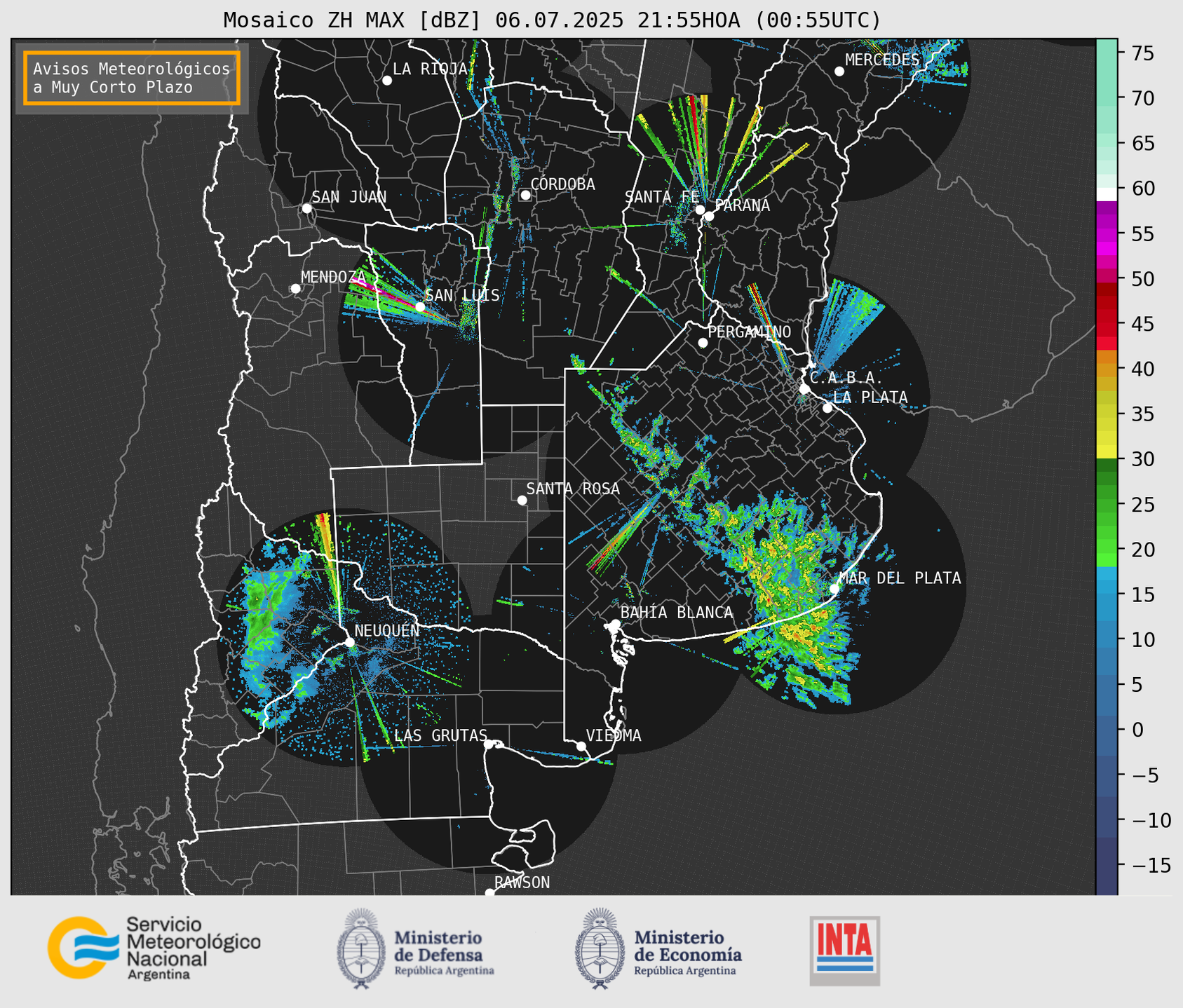Click the BAHÍA BLANCA map label

(x=677, y=612)
